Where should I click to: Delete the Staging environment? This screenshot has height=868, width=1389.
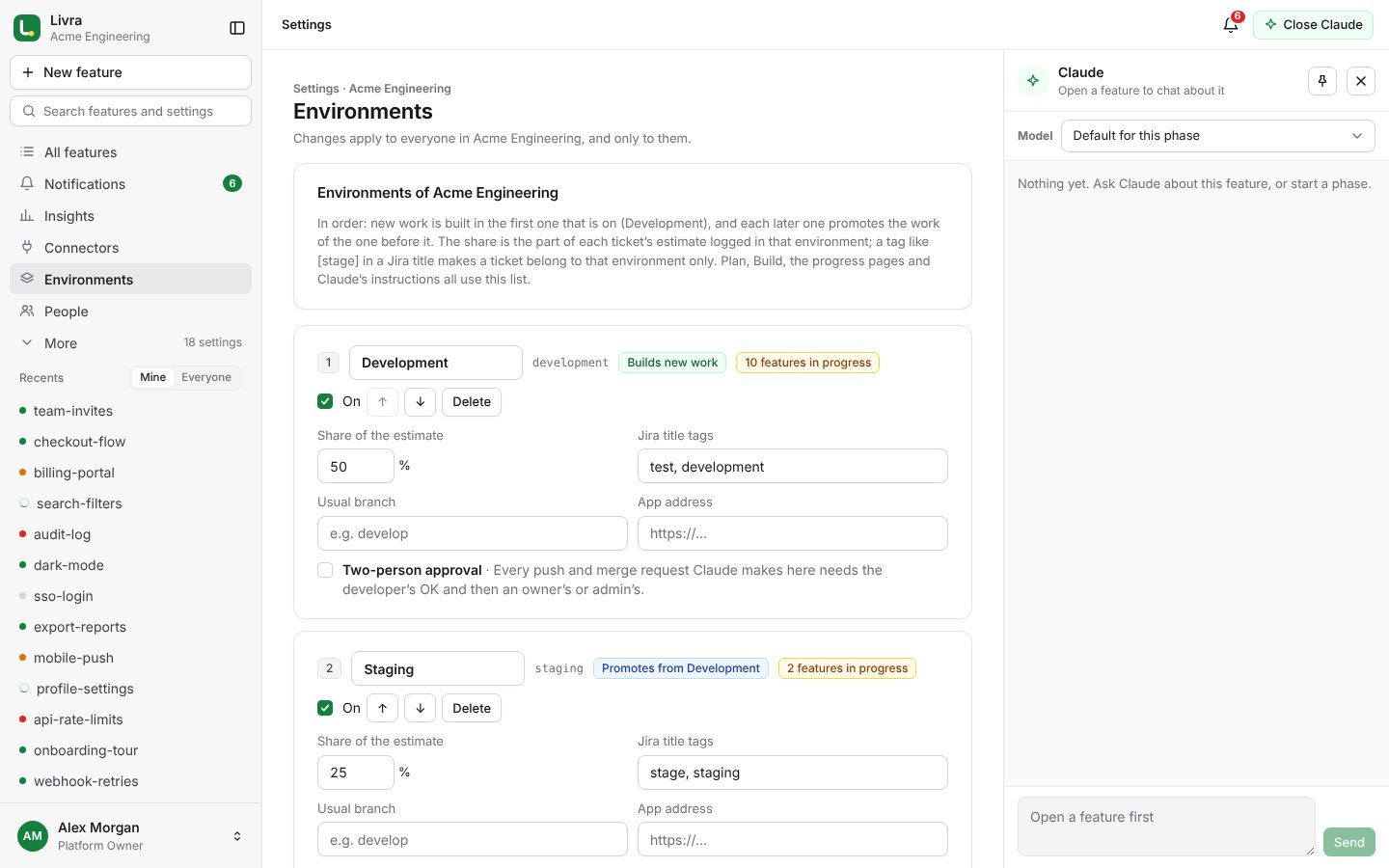tap(472, 708)
